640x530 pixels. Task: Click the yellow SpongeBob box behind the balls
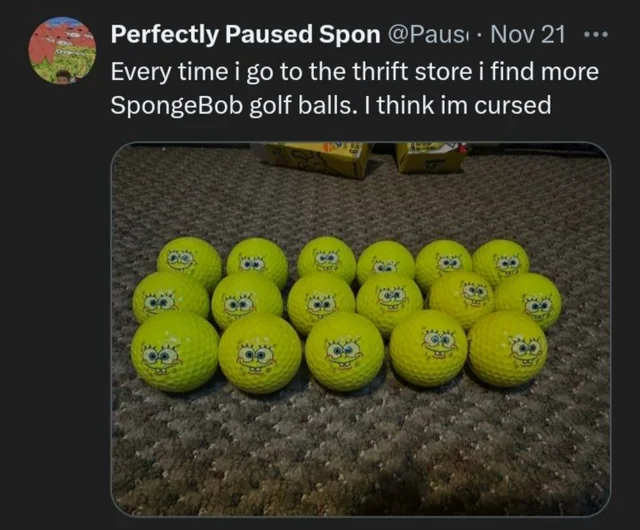(319, 159)
